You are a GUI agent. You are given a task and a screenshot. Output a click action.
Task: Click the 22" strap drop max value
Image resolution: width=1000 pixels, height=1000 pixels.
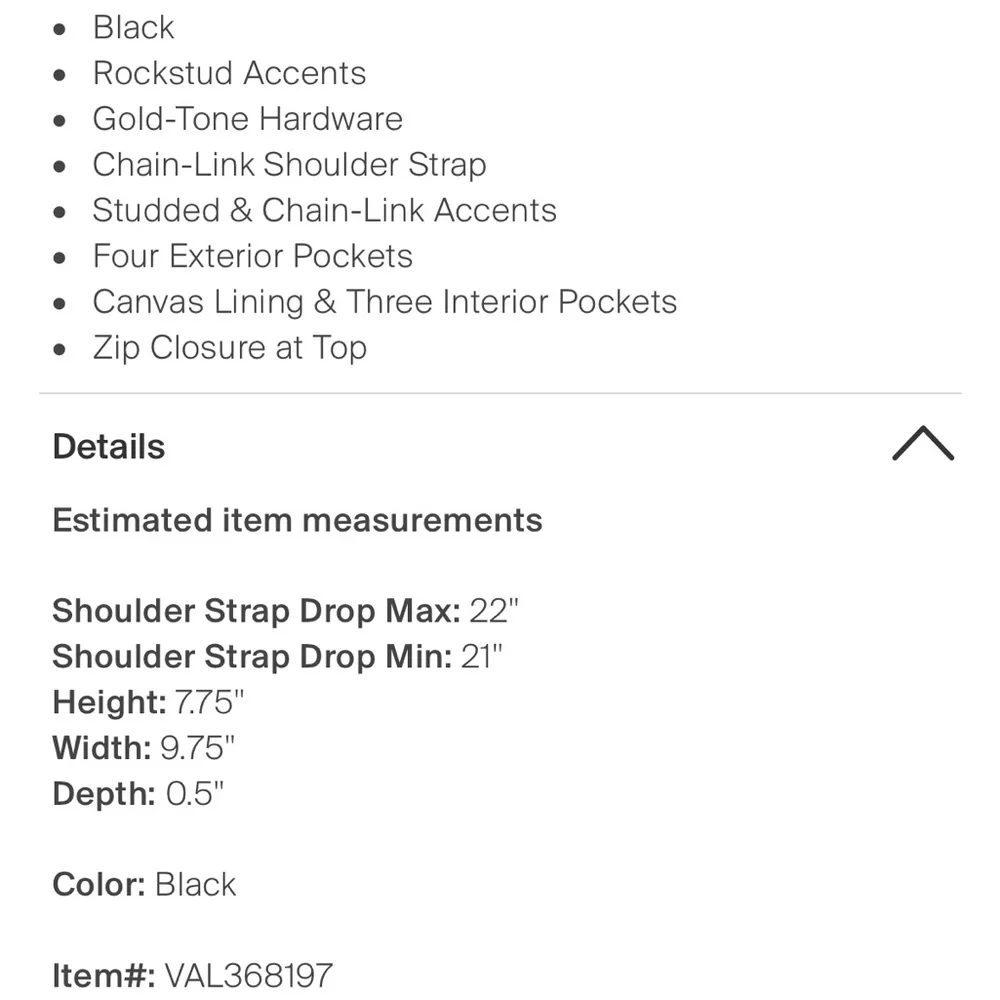pyautogui.click(x=494, y=610)
